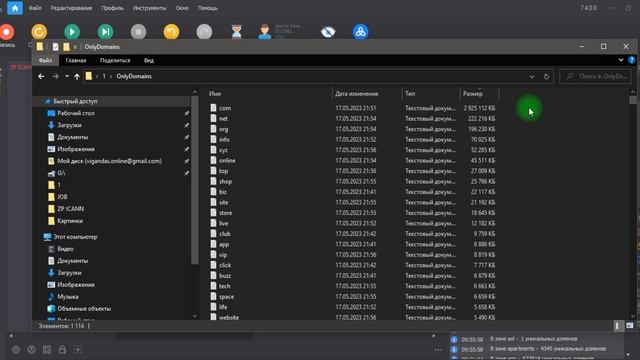
Task: Click the blue trefoil icon in the toolbar
Action: (x=360, y=31)
